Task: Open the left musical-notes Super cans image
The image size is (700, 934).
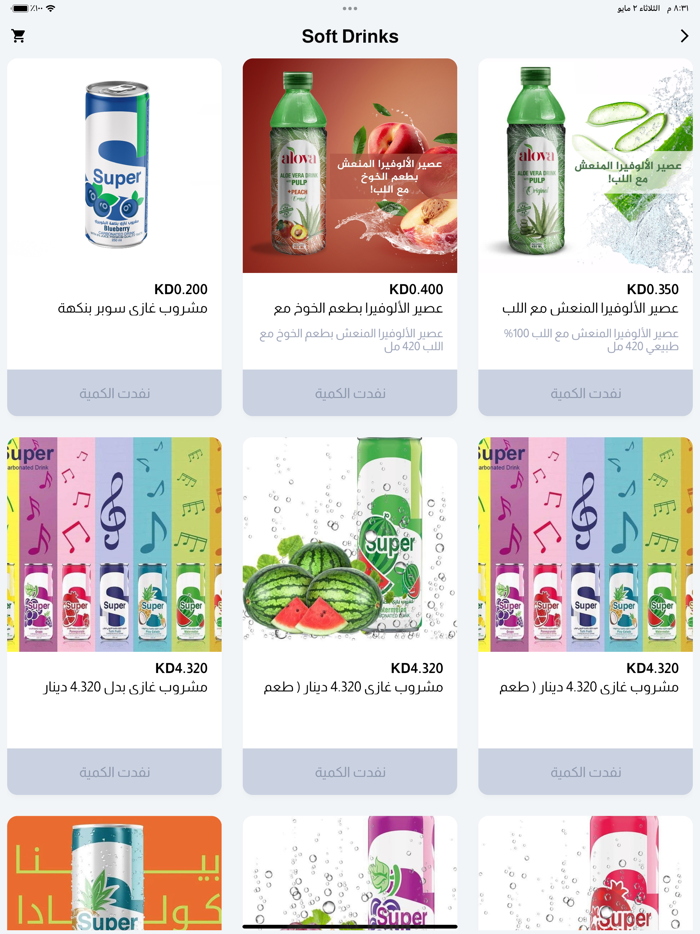Action: [114, 544]
